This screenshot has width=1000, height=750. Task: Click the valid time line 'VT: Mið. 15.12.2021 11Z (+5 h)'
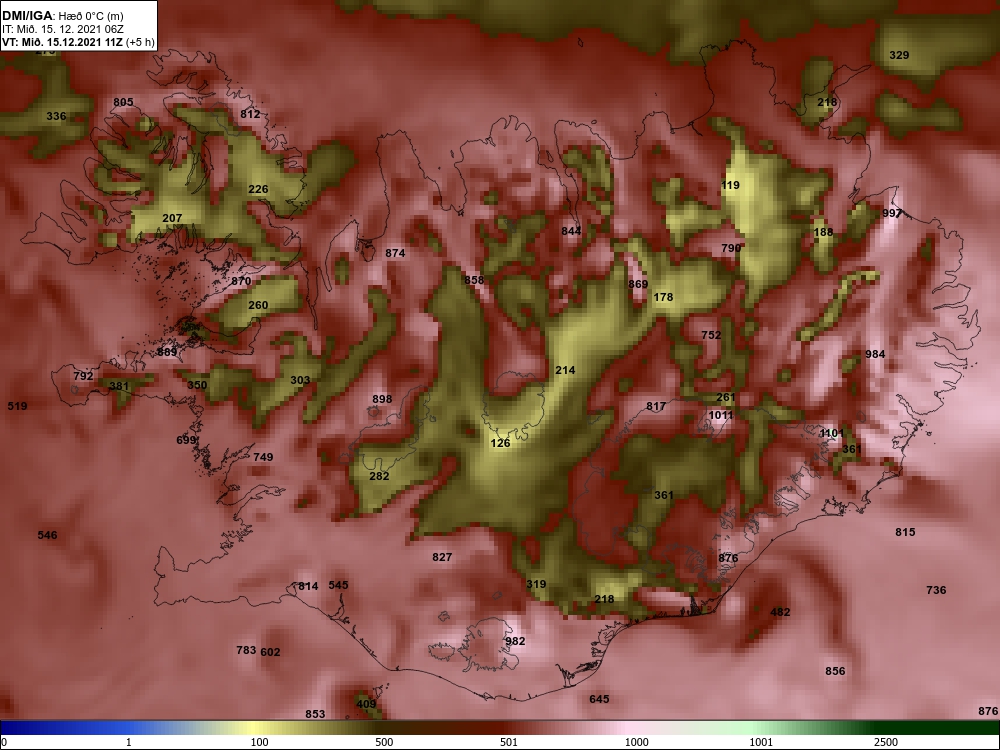78,42
